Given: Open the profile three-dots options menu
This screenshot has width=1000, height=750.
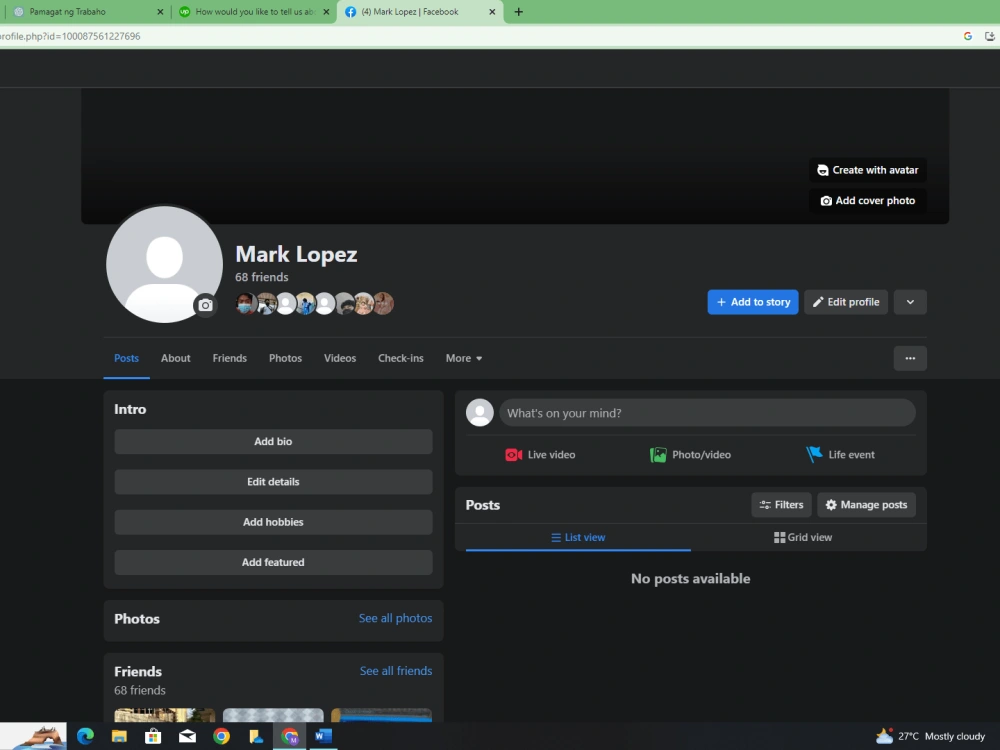Looking at the screenshot, I should 910,358.
